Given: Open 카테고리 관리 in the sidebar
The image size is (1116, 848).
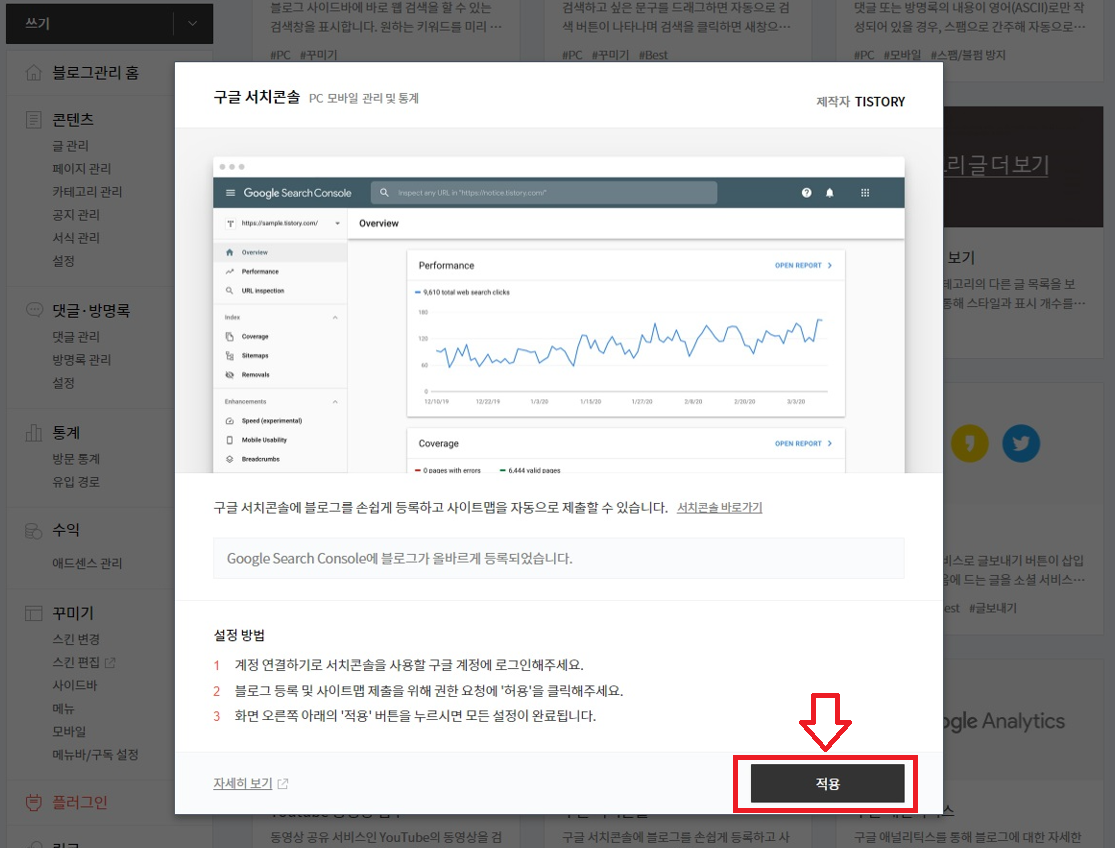Looking at the screenshot, I should click(x=87, y=192).
